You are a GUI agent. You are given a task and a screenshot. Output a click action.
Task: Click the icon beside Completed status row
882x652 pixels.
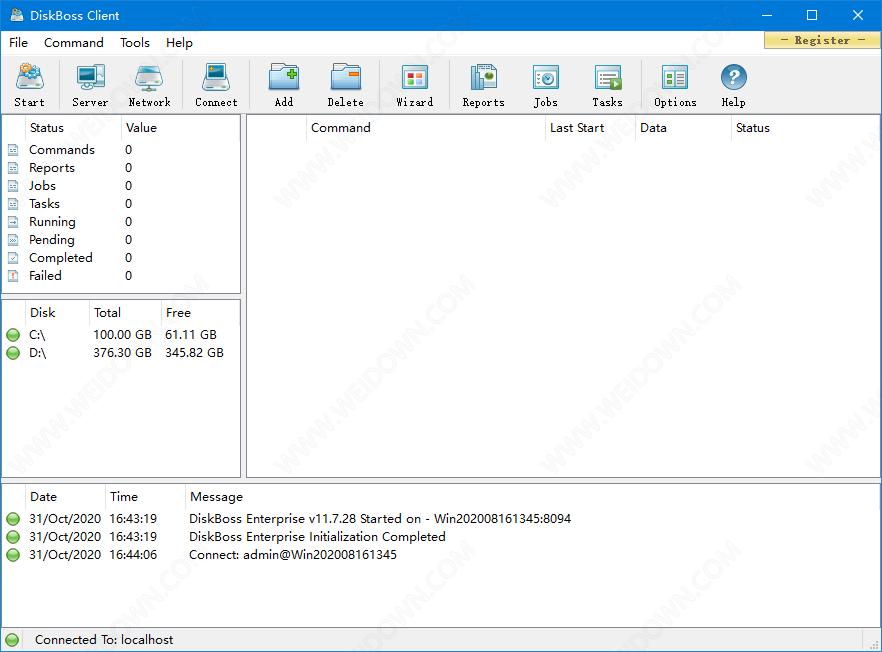click(x=13, y=258)
